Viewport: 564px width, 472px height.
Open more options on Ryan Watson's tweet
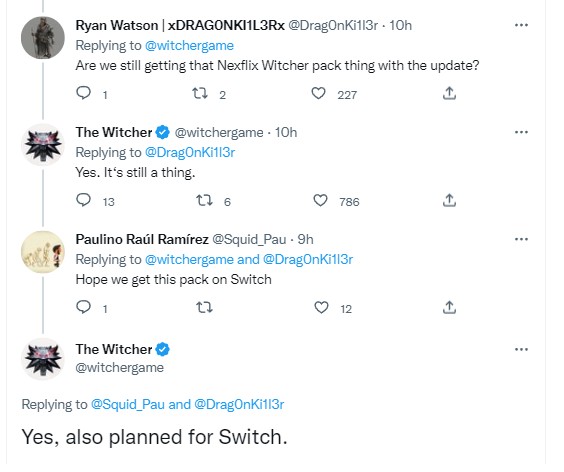[x=521, y=25]
